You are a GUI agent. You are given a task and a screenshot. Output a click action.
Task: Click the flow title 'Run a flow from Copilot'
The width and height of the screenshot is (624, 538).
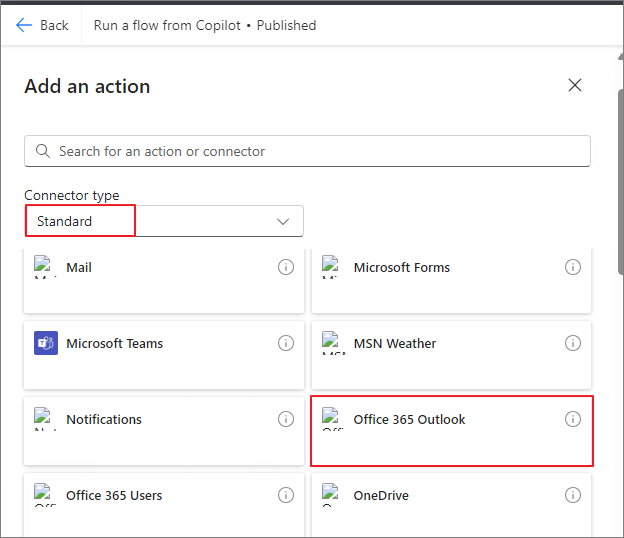point(167,25)
